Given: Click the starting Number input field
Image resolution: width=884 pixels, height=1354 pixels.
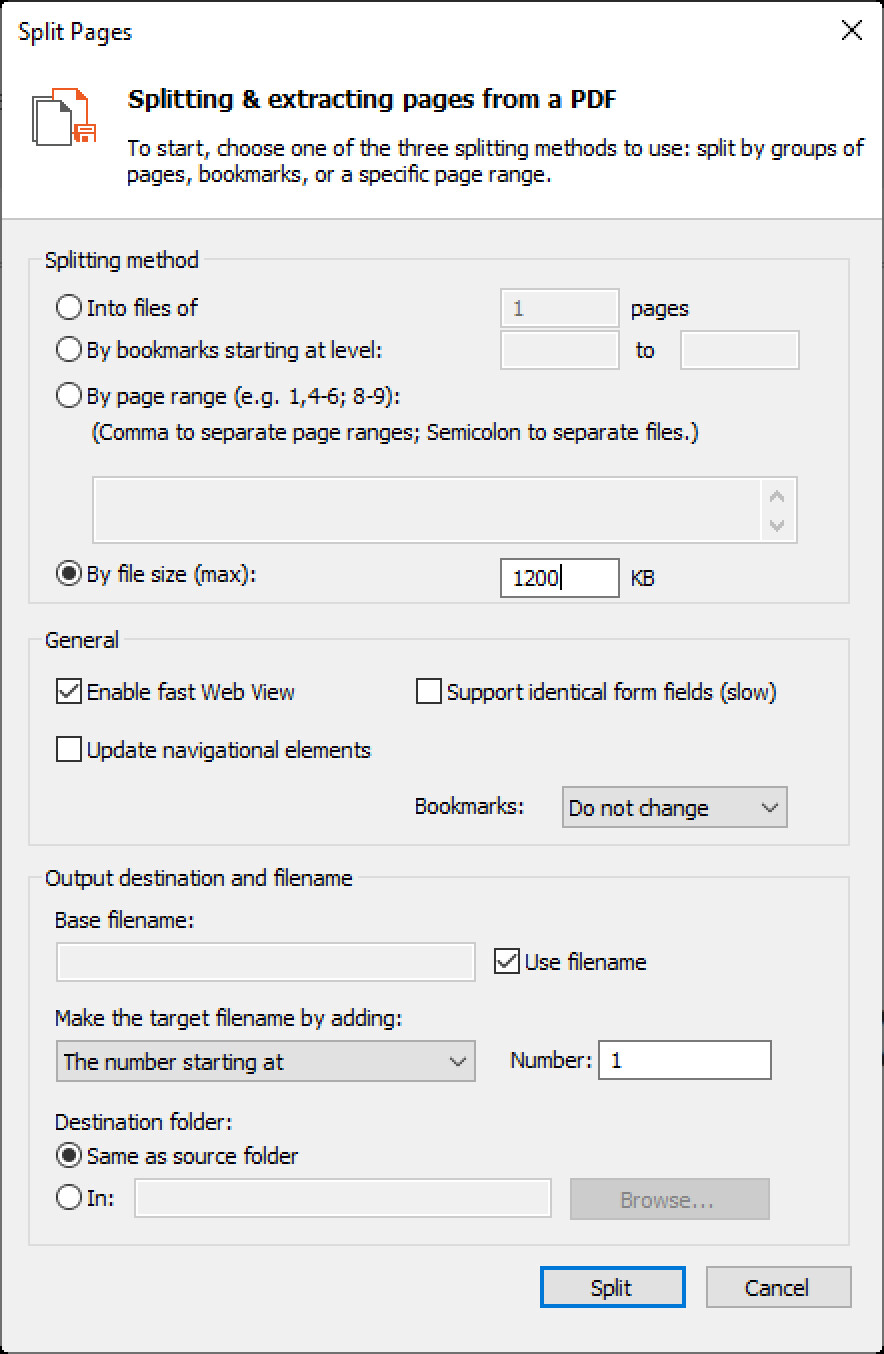Looking at the screenshot, I should 684,1061.
